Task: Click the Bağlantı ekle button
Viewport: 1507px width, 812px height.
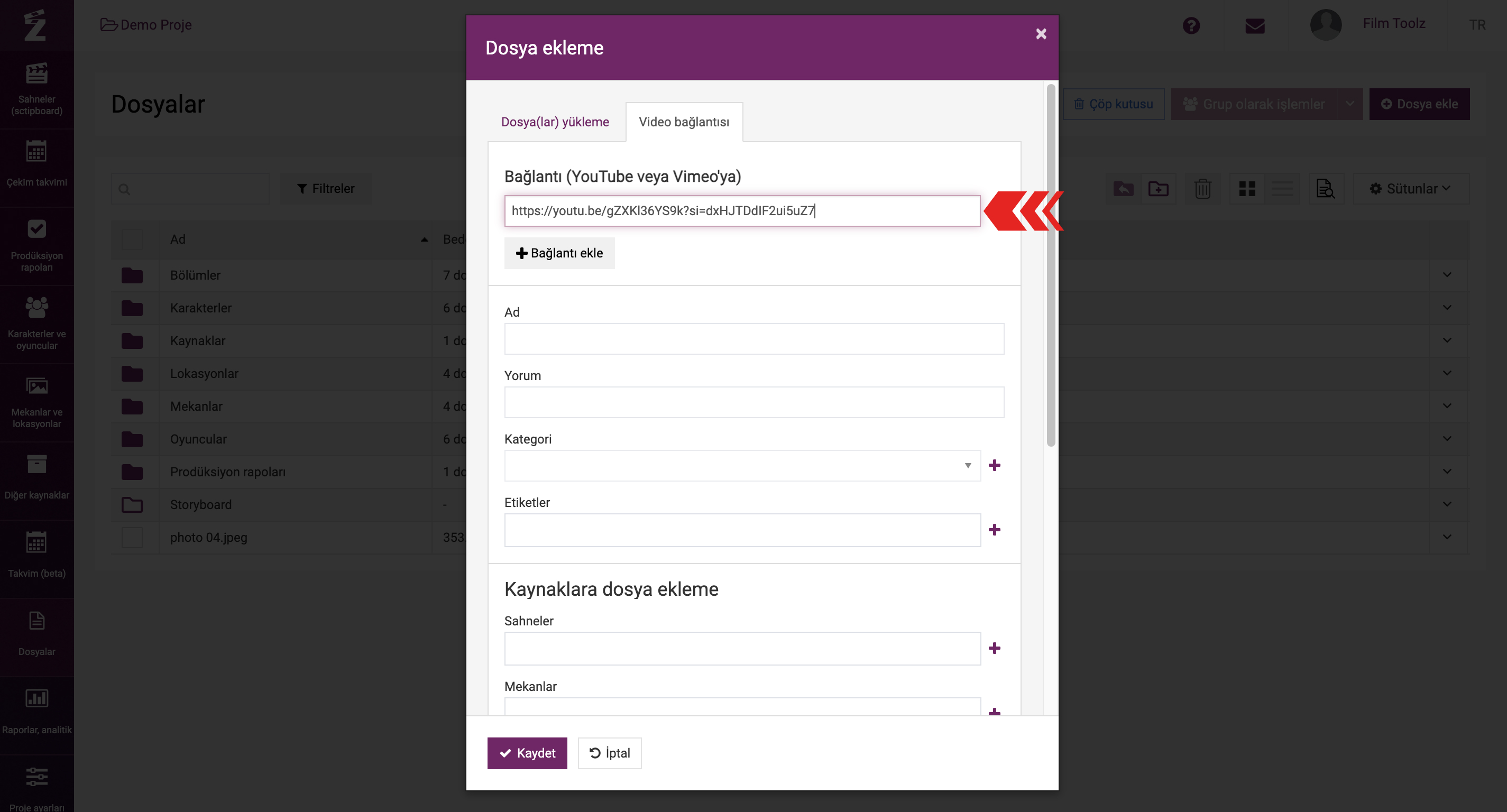Action: pyautogui.click(x=559, y=253)
